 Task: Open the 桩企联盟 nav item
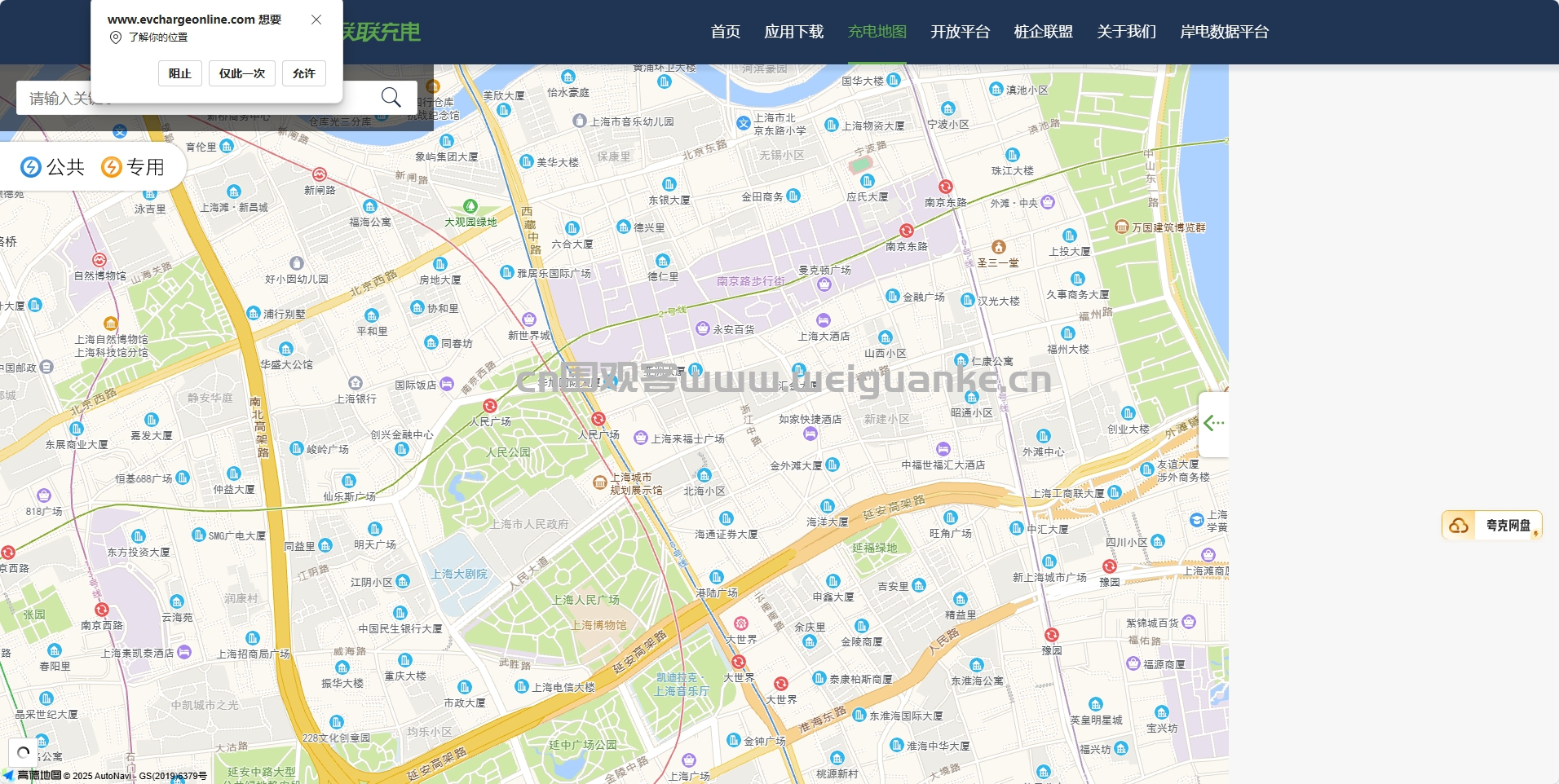pos(1044,32)
